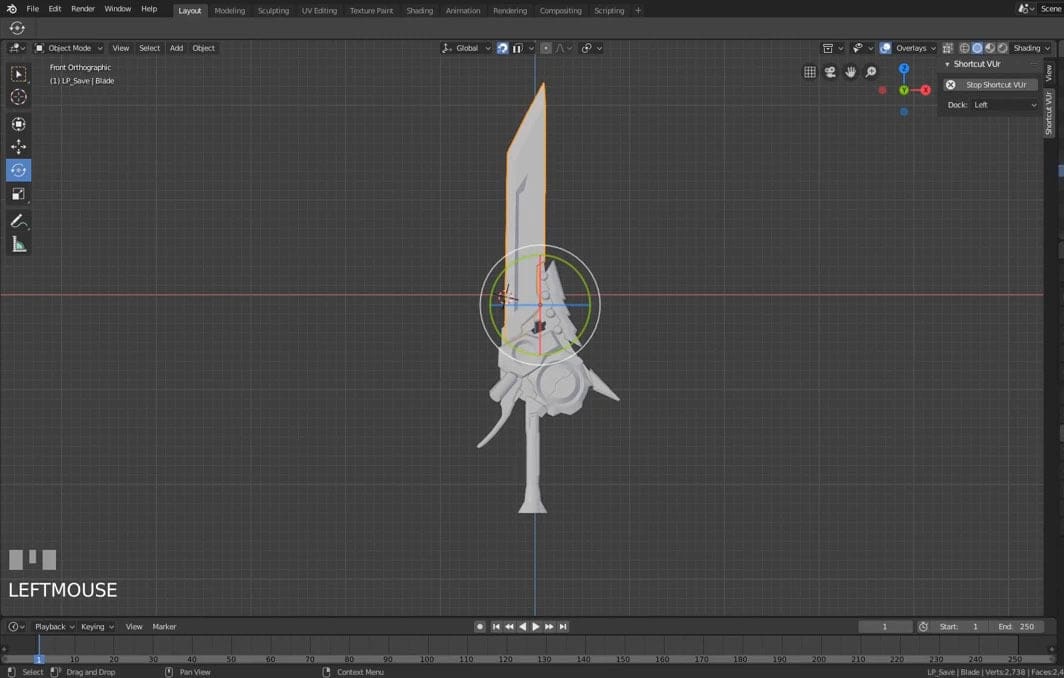The height and width of the screenshot is (678, 1064).
Task: Switch to solid shading mode
Action: click(977, 48)
